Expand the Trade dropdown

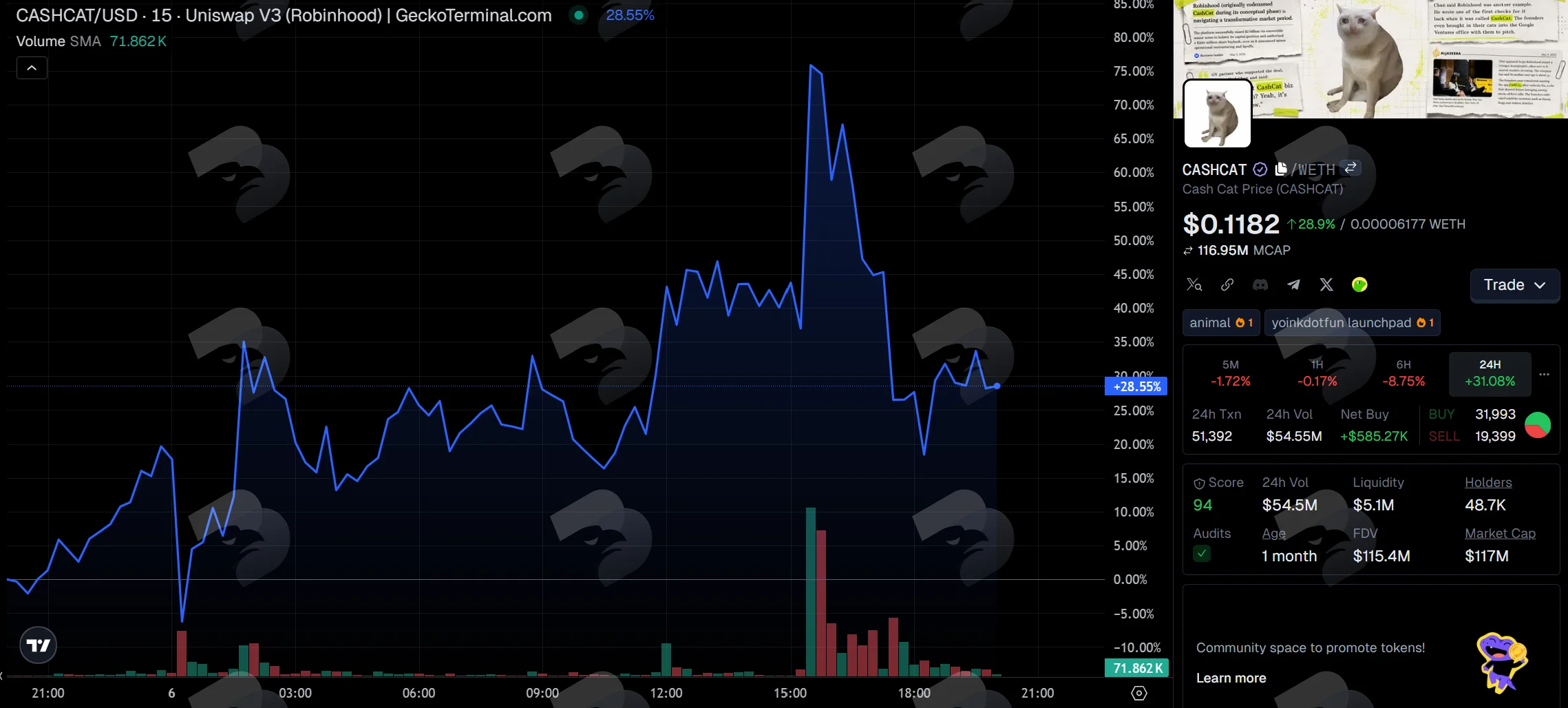[x=1515, y=285]
